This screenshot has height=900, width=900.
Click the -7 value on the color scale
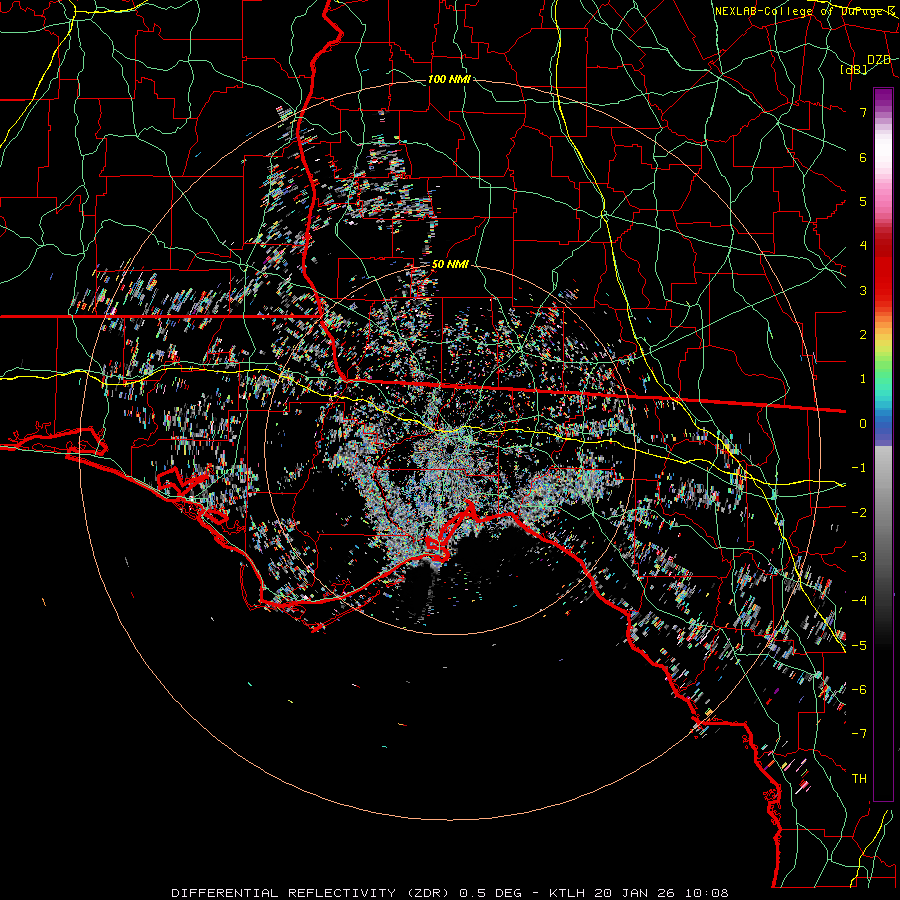click(859, 734)
